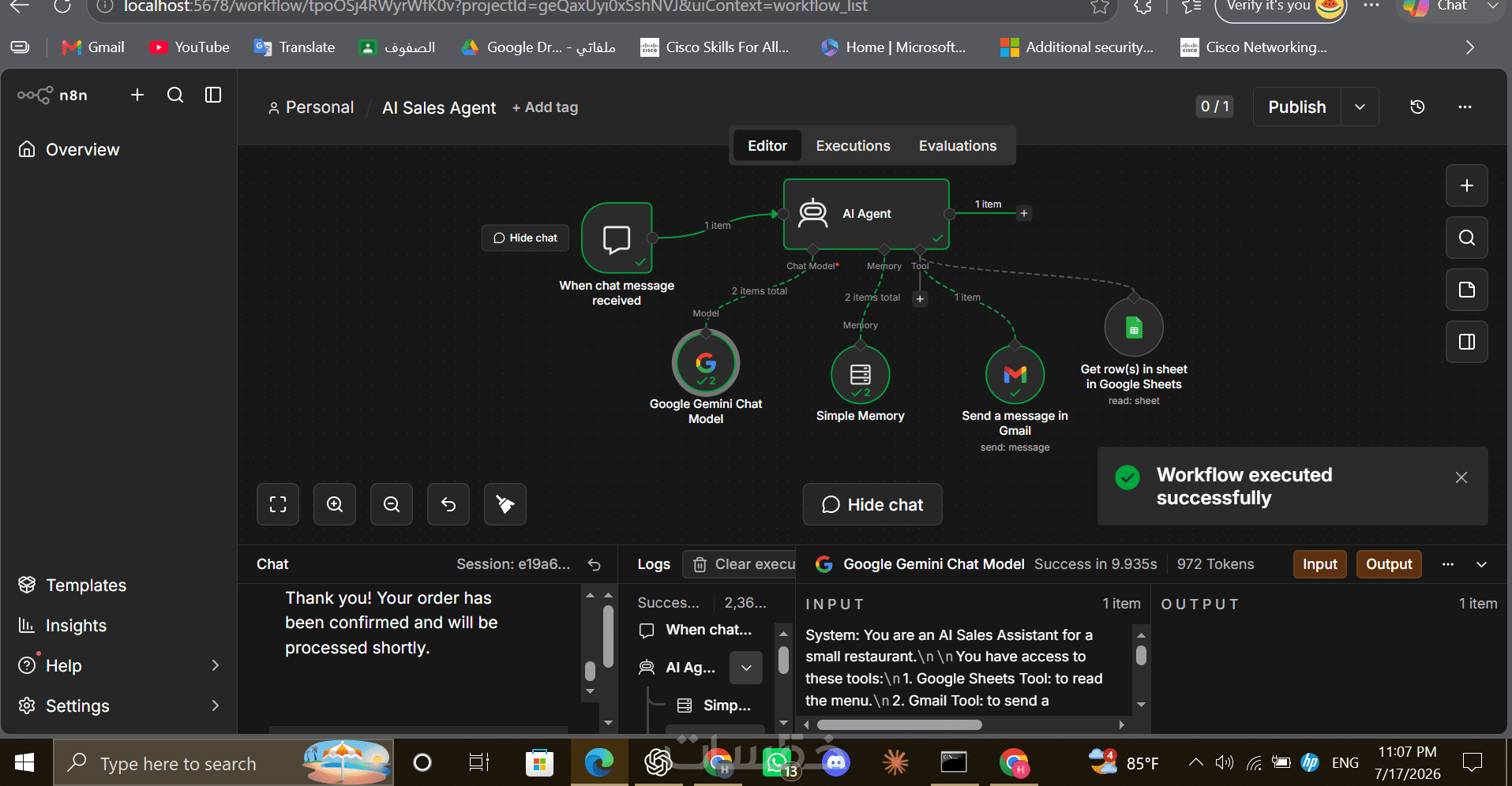Image resolution: width=1512 pixels, height=786 pixels.
Task: Switch to the Editor tab
Action: (767, 146)
